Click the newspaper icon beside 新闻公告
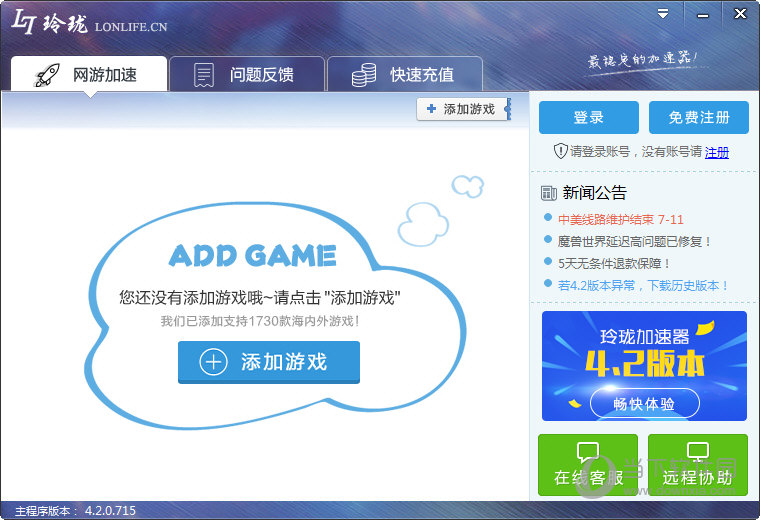Viewport: 760px width, 520px height. (x=549, y=193)
